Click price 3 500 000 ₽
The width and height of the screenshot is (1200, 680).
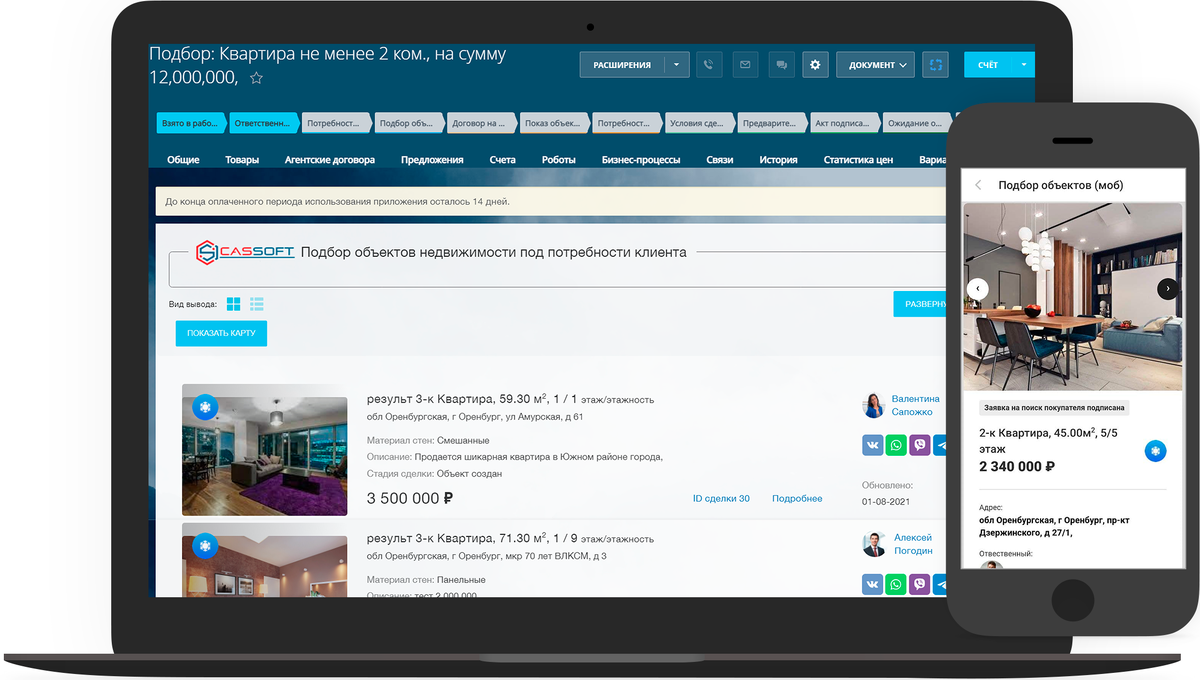tap(410, 498)
